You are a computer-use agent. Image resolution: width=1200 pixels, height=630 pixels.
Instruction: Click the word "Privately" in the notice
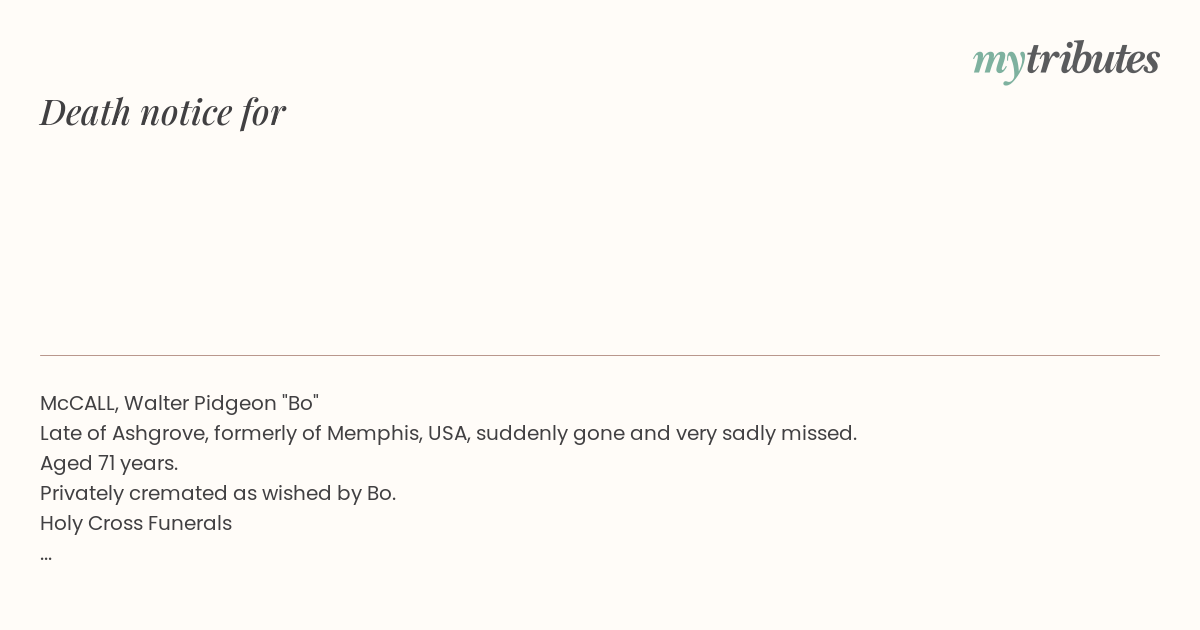(82, 493)
